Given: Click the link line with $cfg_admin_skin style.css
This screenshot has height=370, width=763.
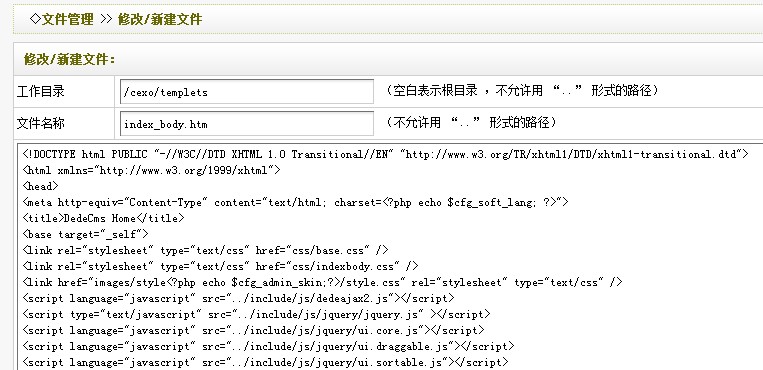Looking at the screenshot, I should (322, 282).
